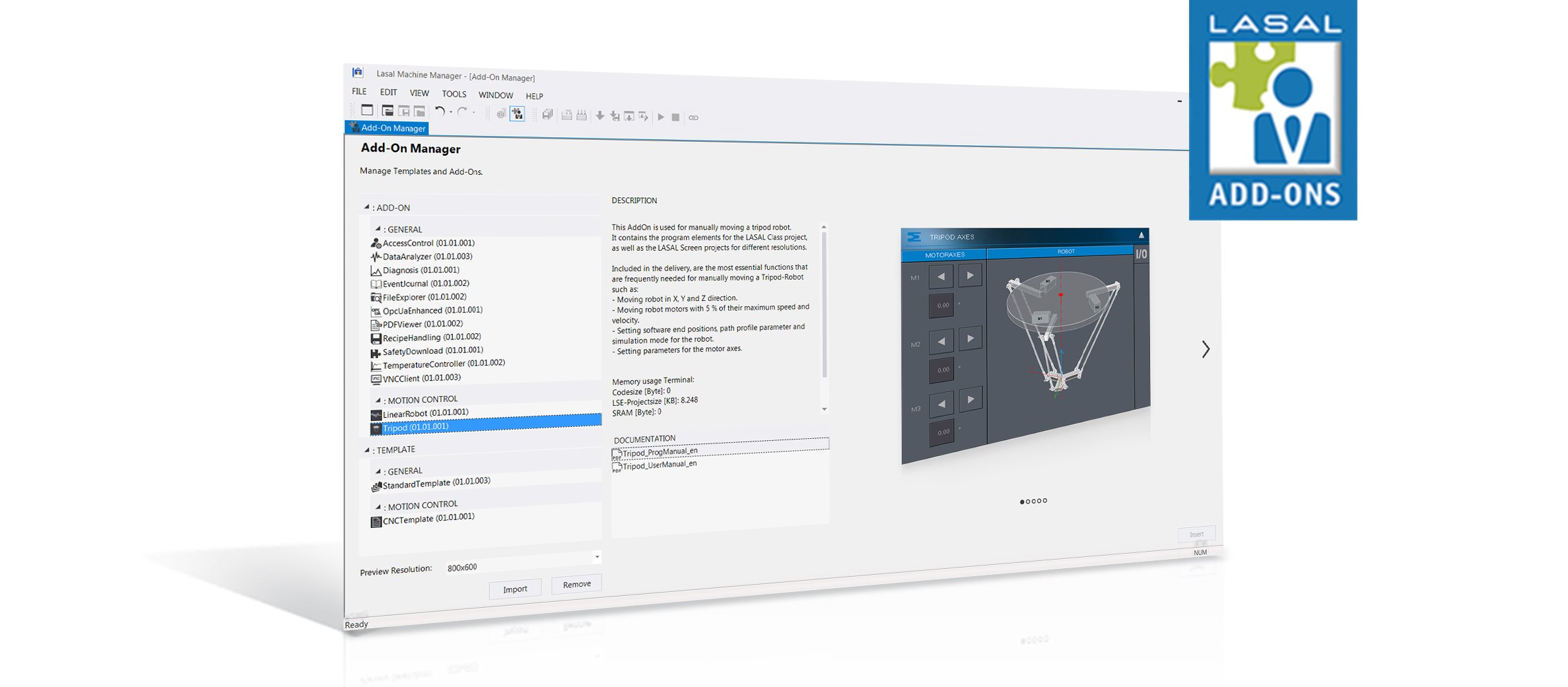Viewport: 1568px width, 687px height.
Task: Click the description panel vertical scrollbar
Action: point(824,305)
